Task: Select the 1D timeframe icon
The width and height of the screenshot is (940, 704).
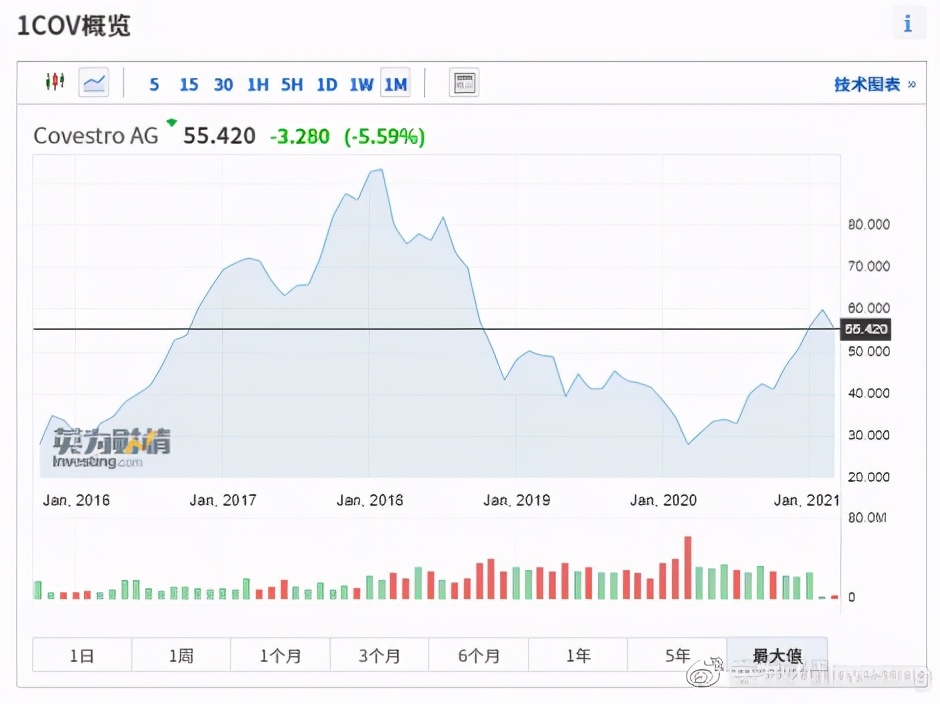Action: click(326, 85)
